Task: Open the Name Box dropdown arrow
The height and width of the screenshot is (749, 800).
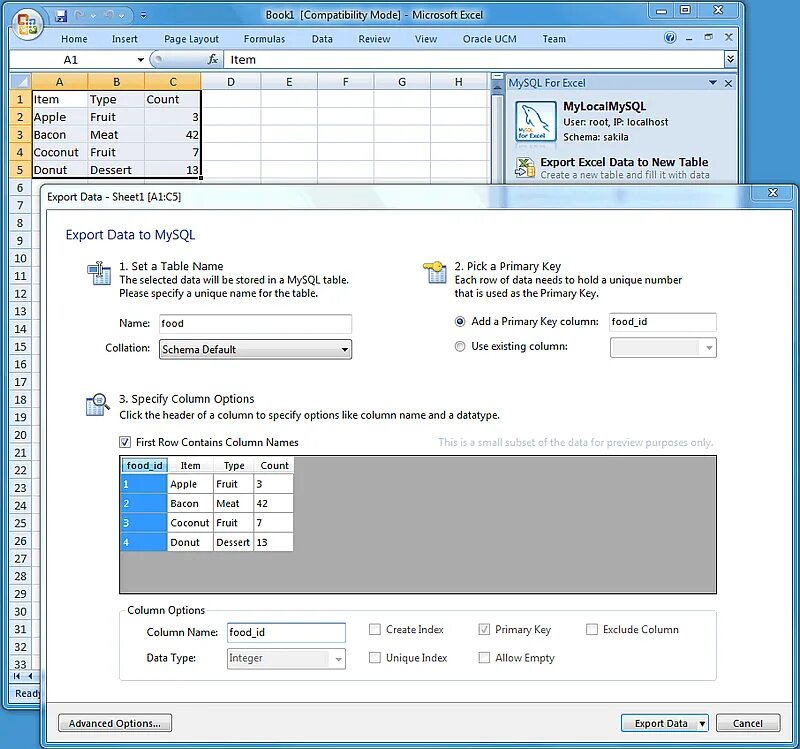Action: pos(140,60)
